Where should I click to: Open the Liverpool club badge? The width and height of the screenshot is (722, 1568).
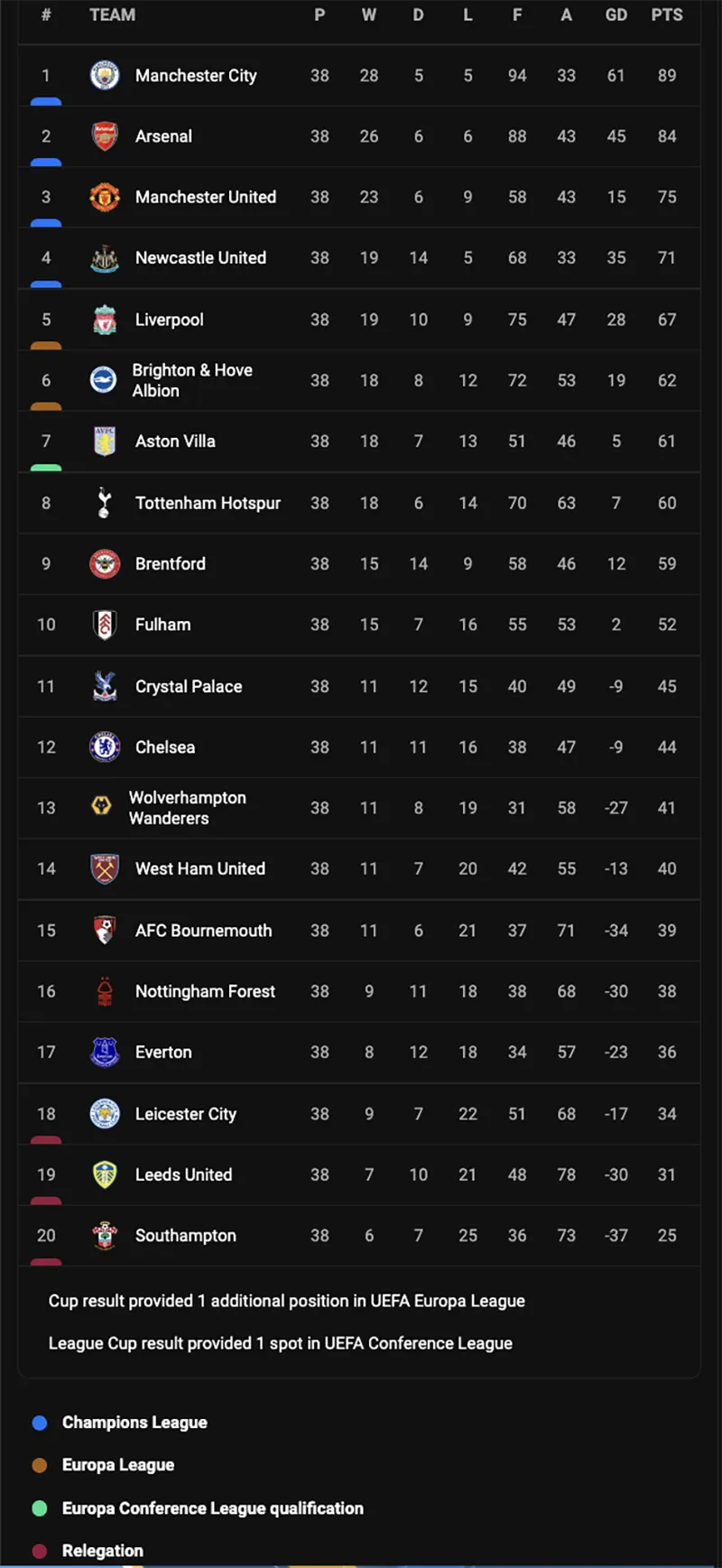tap(105, 320)
